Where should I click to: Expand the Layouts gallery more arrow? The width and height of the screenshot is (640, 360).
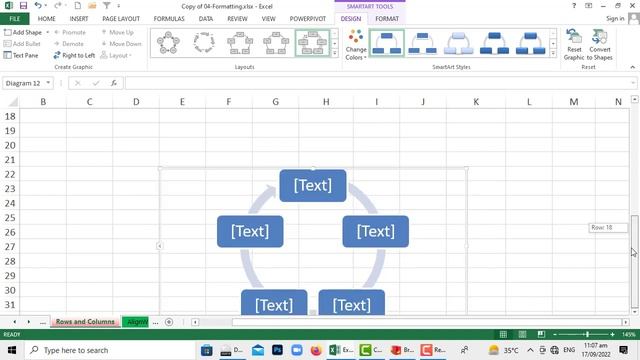click(x=335, y=53)
